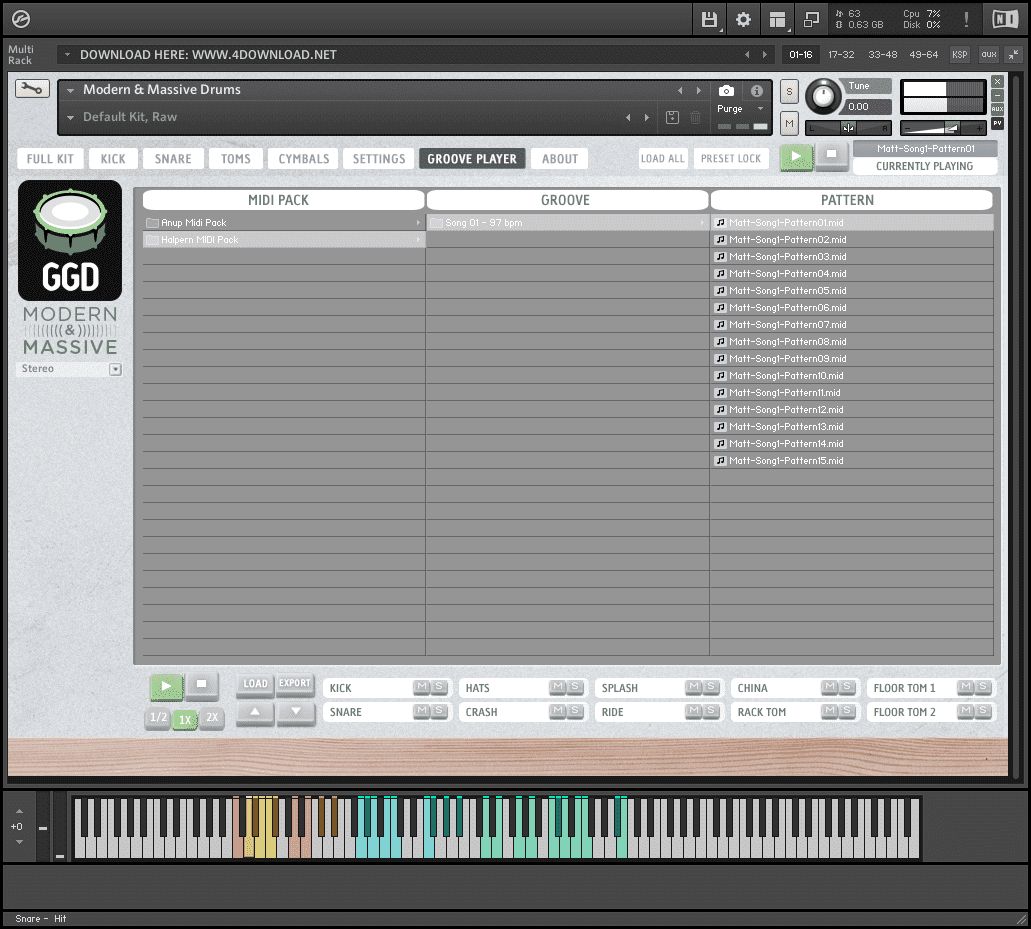Set double-time 2X speed

pos(212,717)
